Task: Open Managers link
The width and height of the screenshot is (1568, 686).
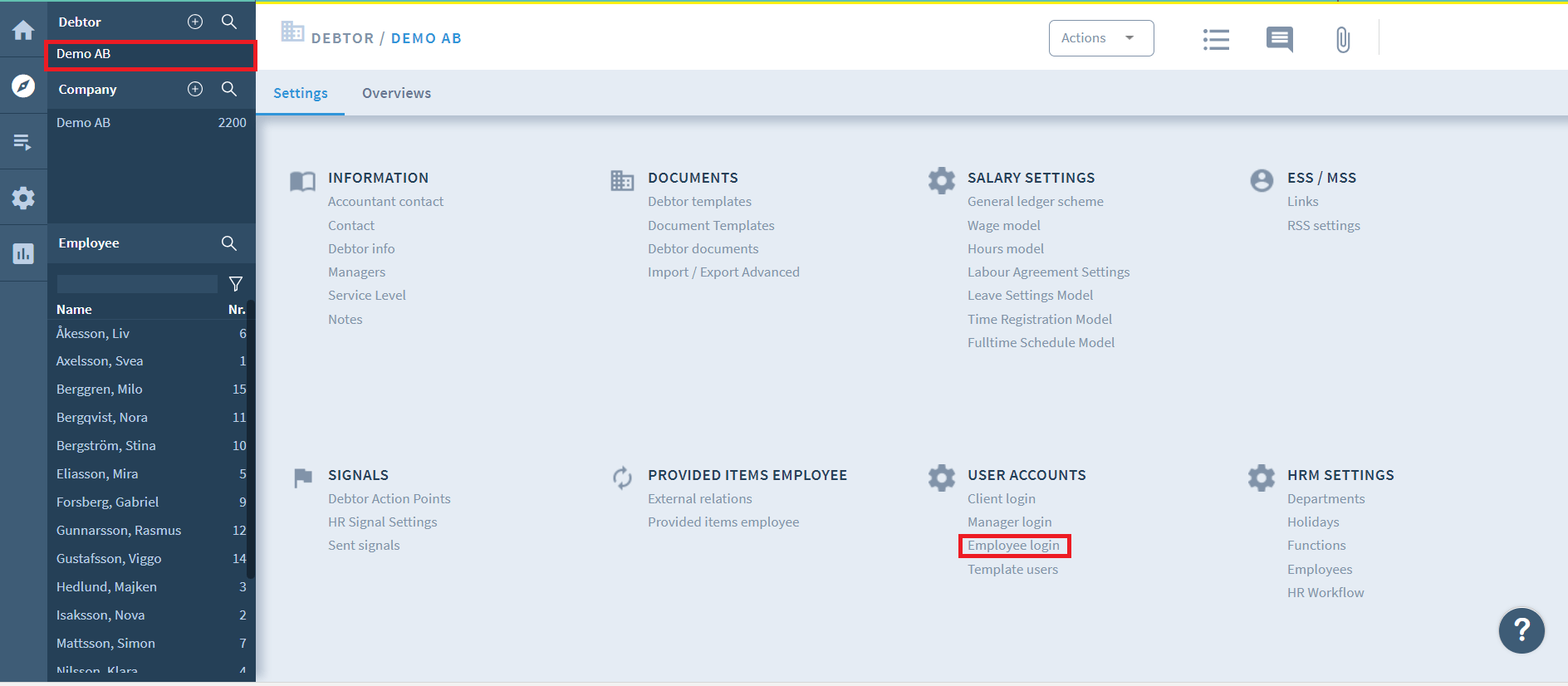Action: click(x=356, y=272)
